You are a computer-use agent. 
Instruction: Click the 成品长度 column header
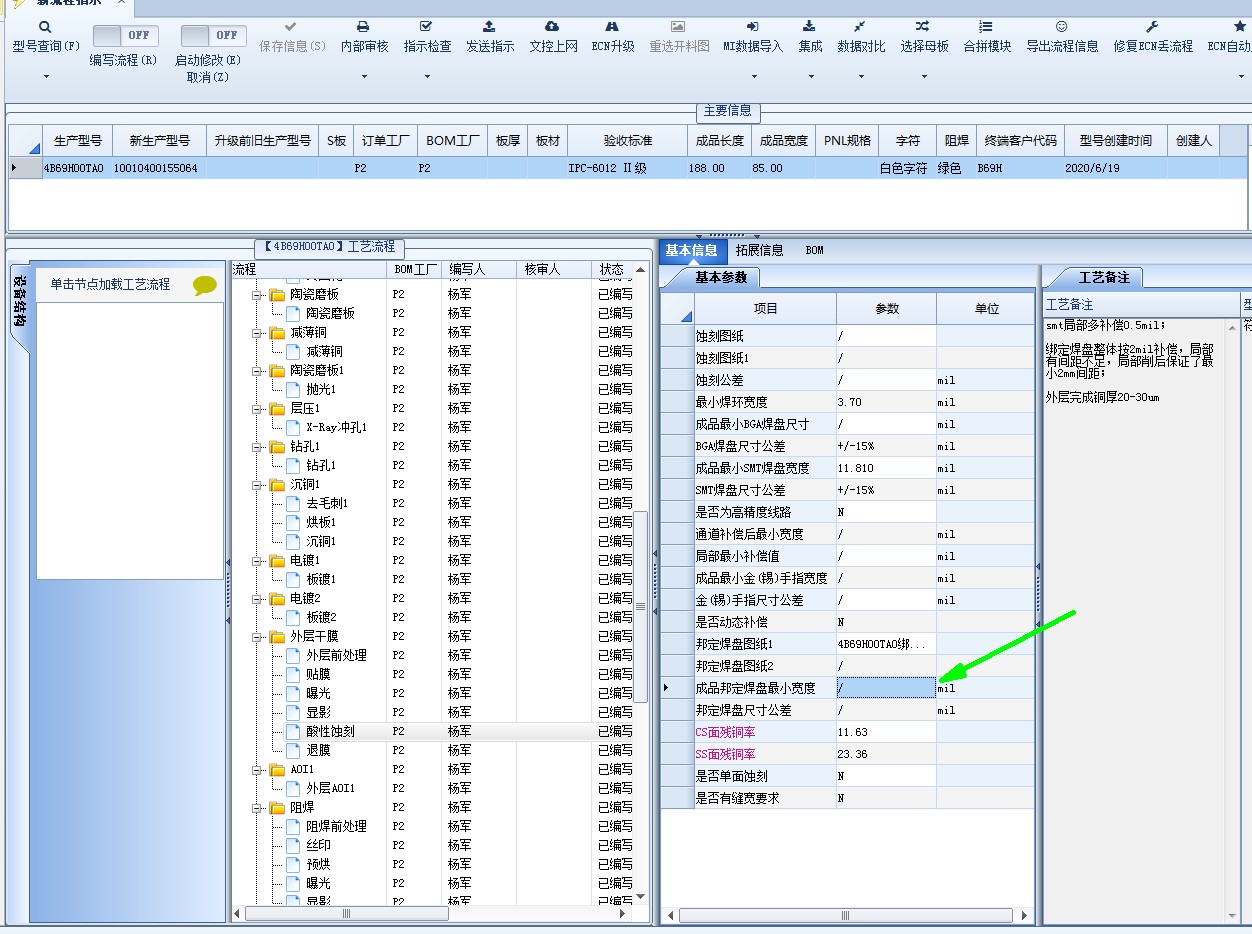click(719, 141)
